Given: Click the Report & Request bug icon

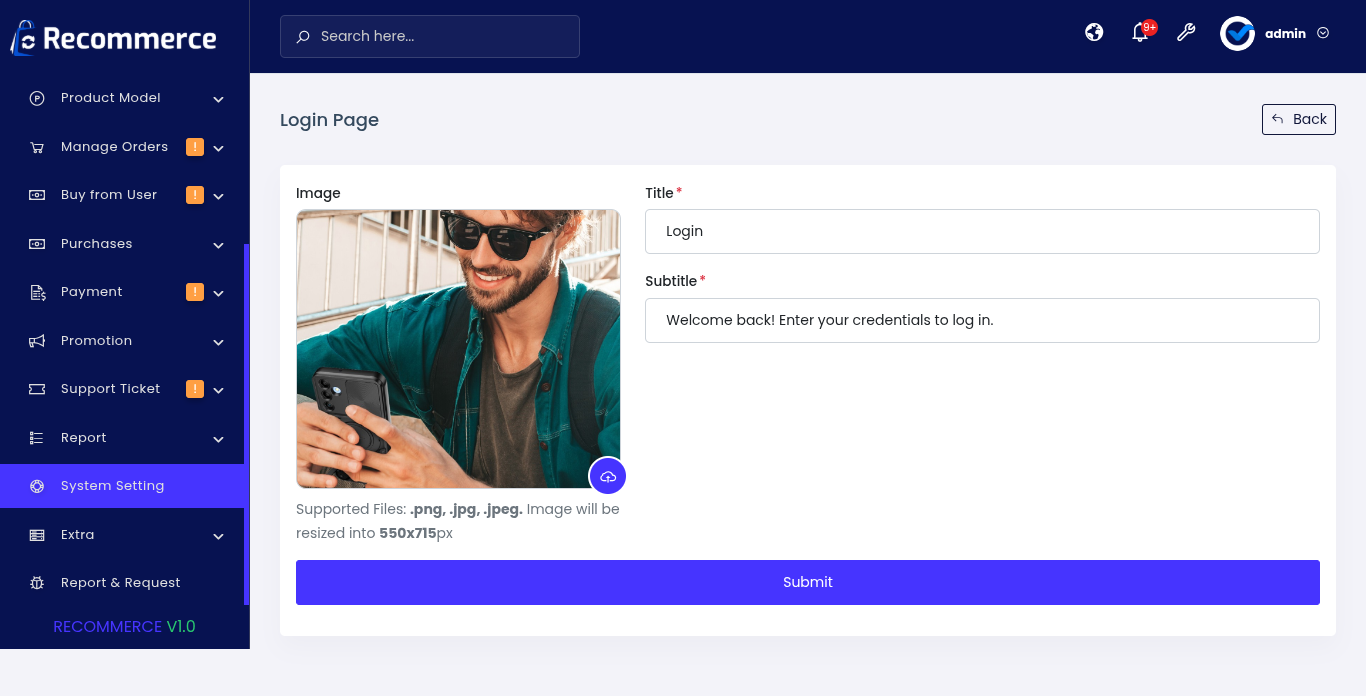Looking at the screenshot, I should (x=37, y=583).
